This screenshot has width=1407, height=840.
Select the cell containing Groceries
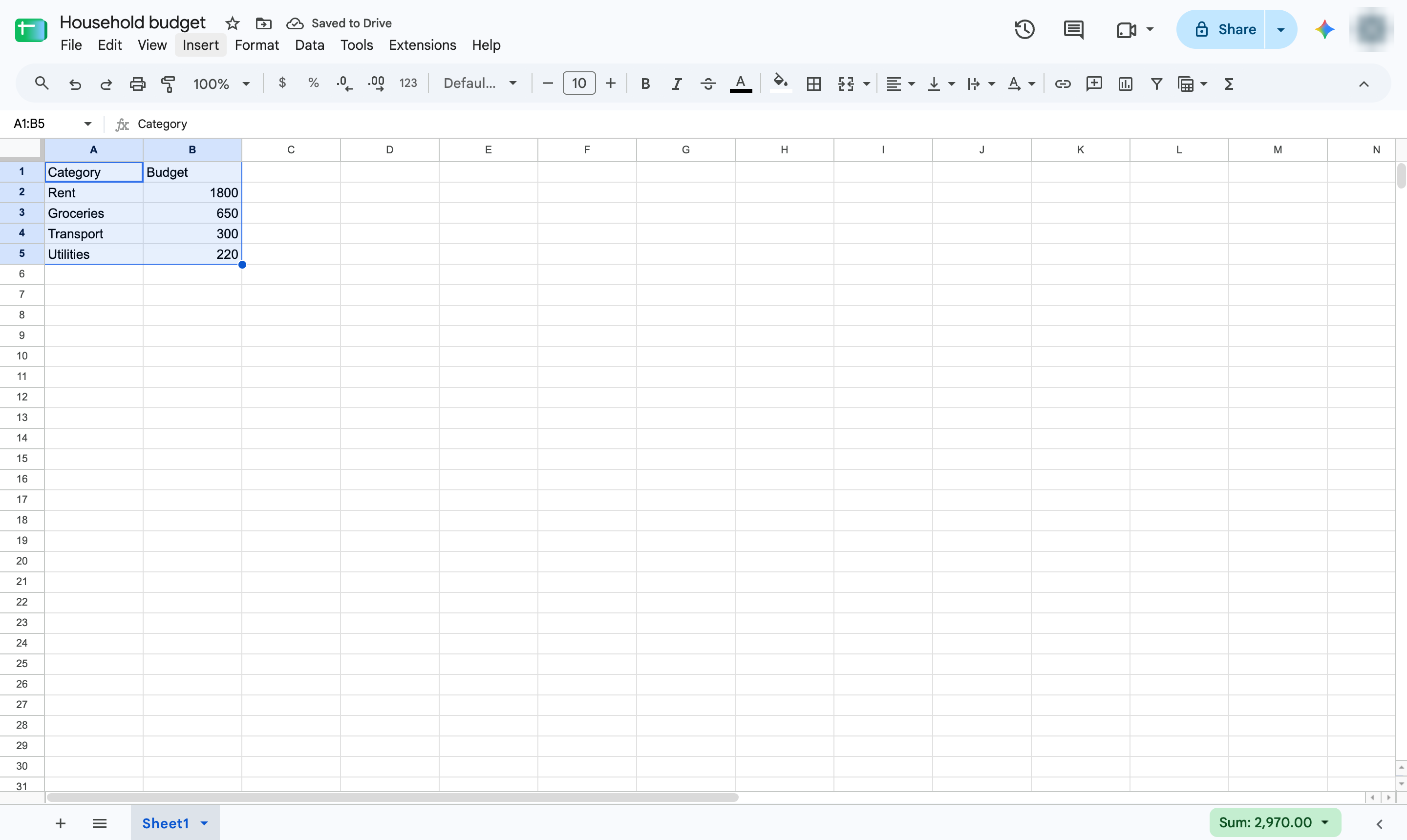coord(93,213)
